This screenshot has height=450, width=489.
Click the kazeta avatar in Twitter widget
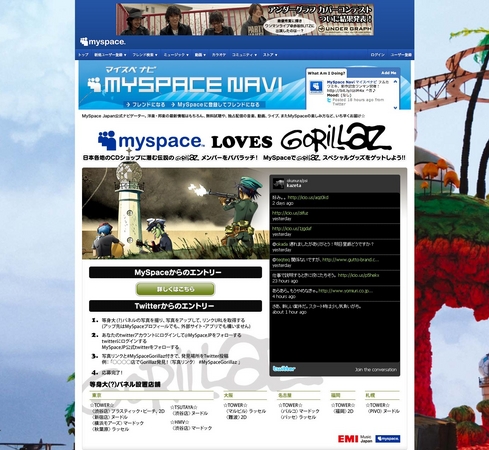tap(279, 183)
